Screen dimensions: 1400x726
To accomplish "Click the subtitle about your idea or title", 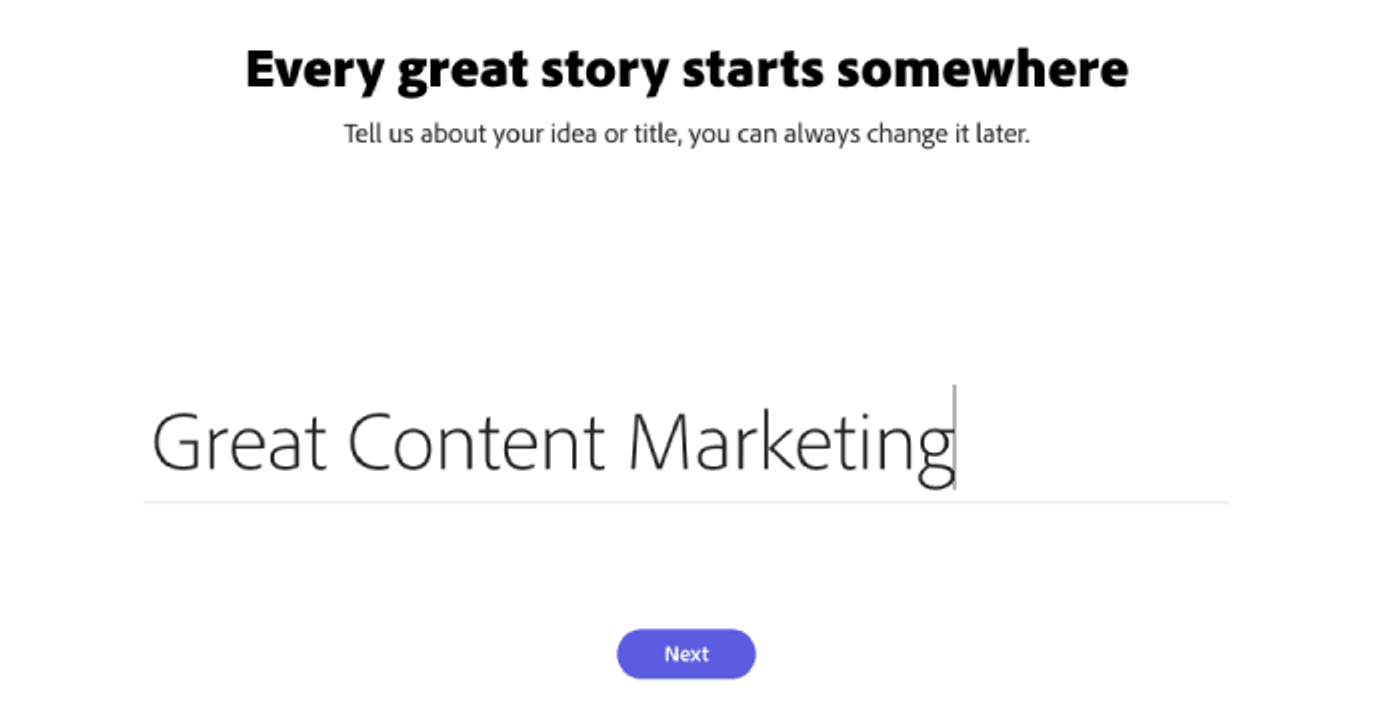I will click(686, 133).
